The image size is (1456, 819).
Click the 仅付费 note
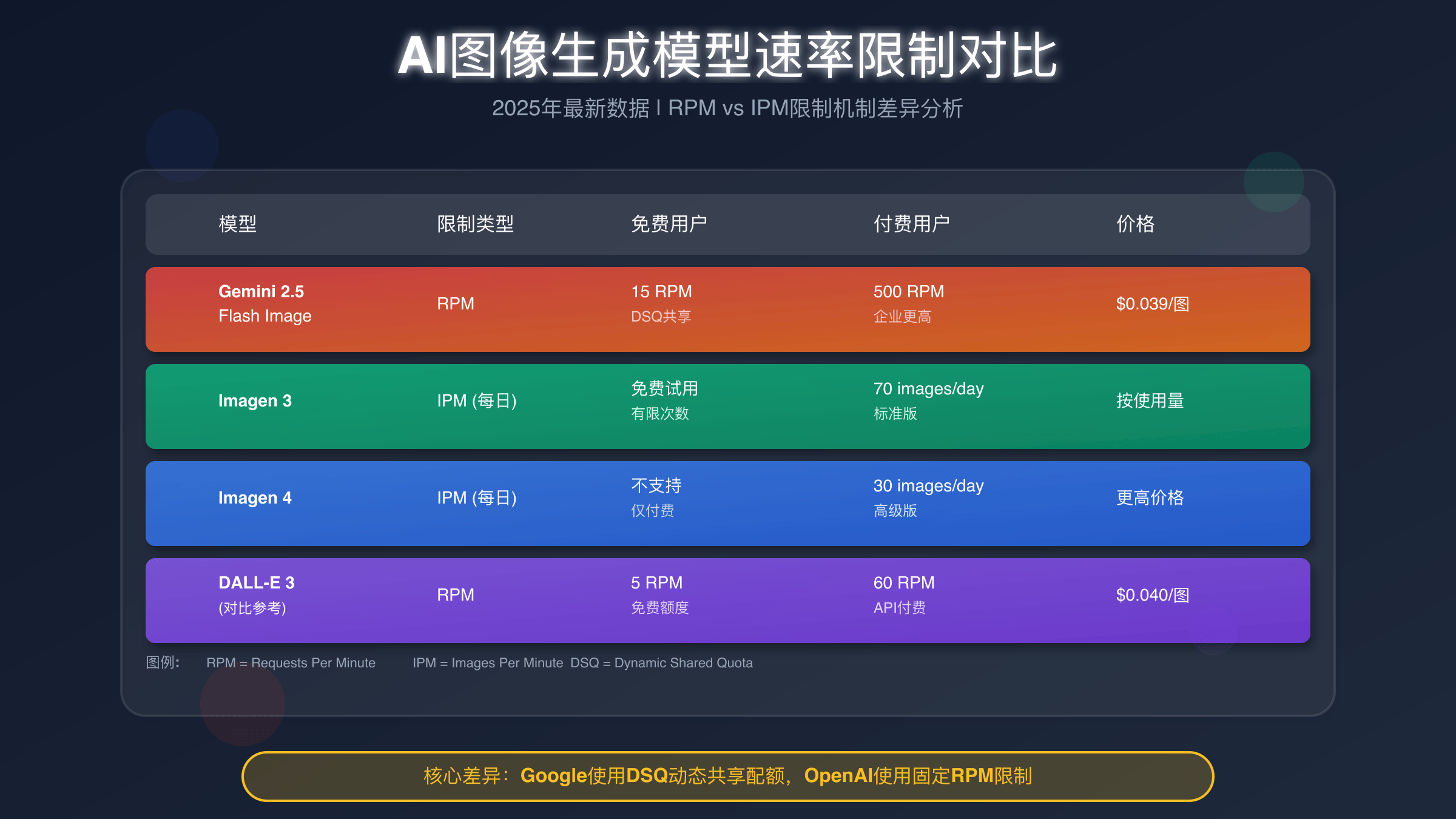pos(653,510)
